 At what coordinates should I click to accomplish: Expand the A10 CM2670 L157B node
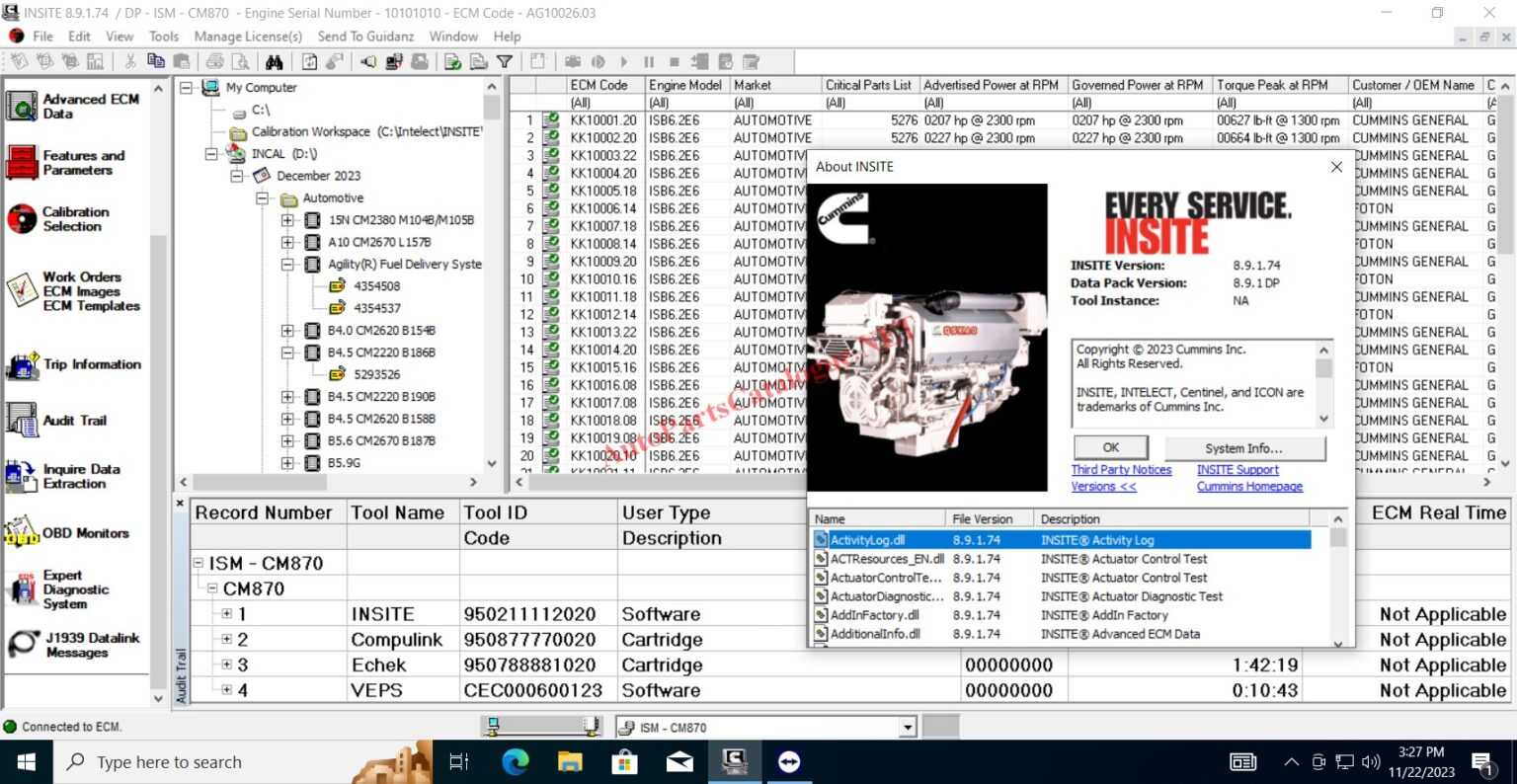287,242
